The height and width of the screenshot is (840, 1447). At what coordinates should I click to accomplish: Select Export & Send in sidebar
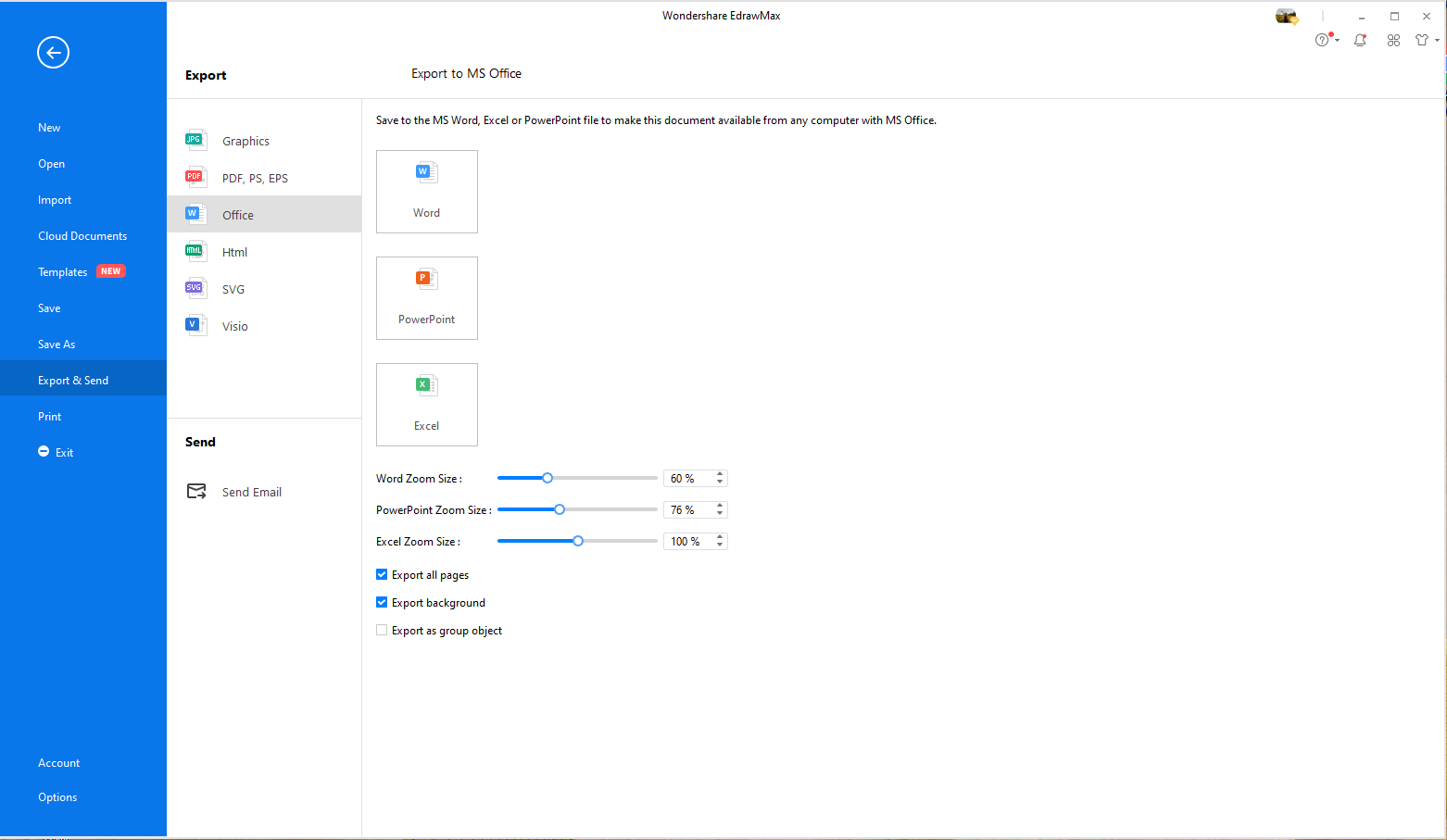click(83, 378)
